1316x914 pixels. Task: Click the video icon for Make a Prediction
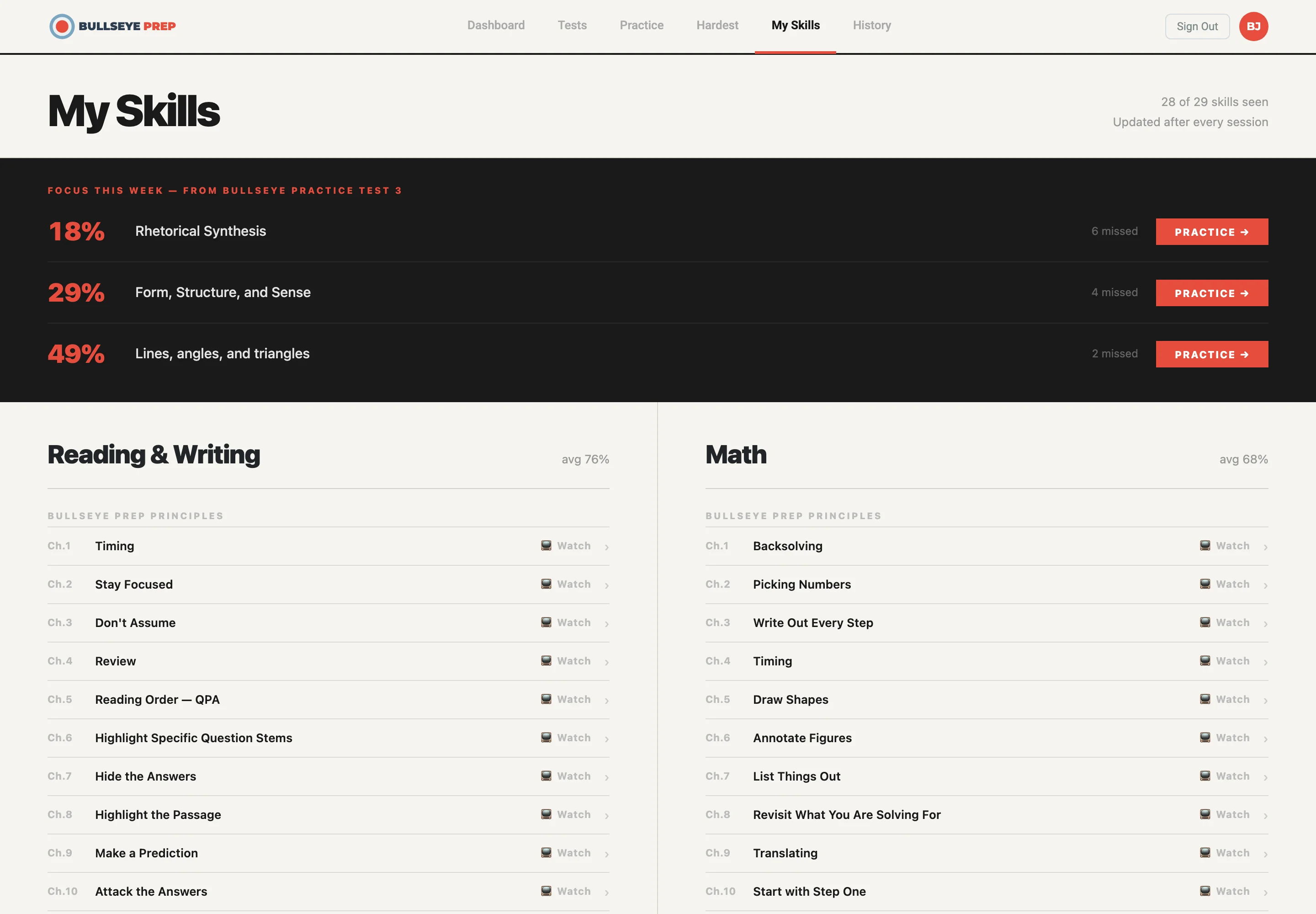click(x=547, y=853)
